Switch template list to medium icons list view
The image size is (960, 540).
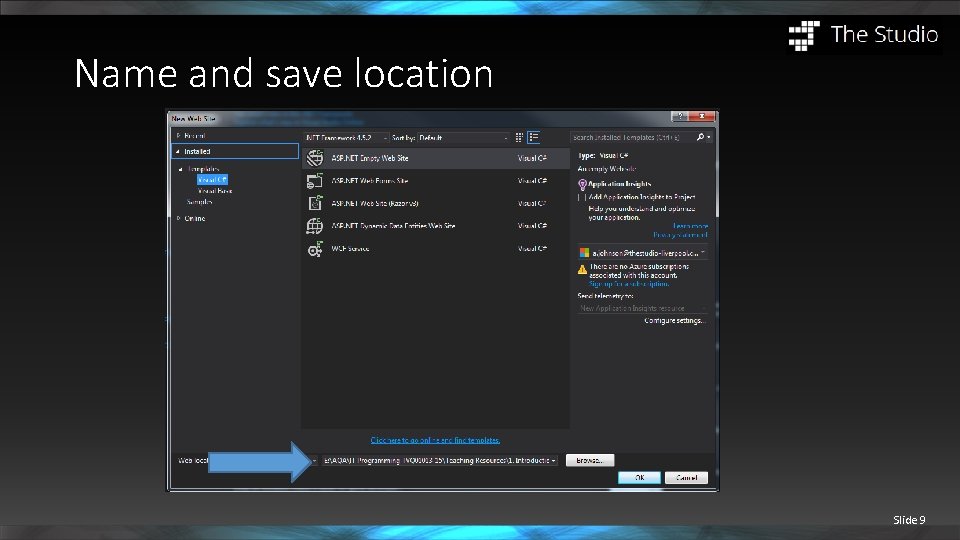(x=534, y=138)
